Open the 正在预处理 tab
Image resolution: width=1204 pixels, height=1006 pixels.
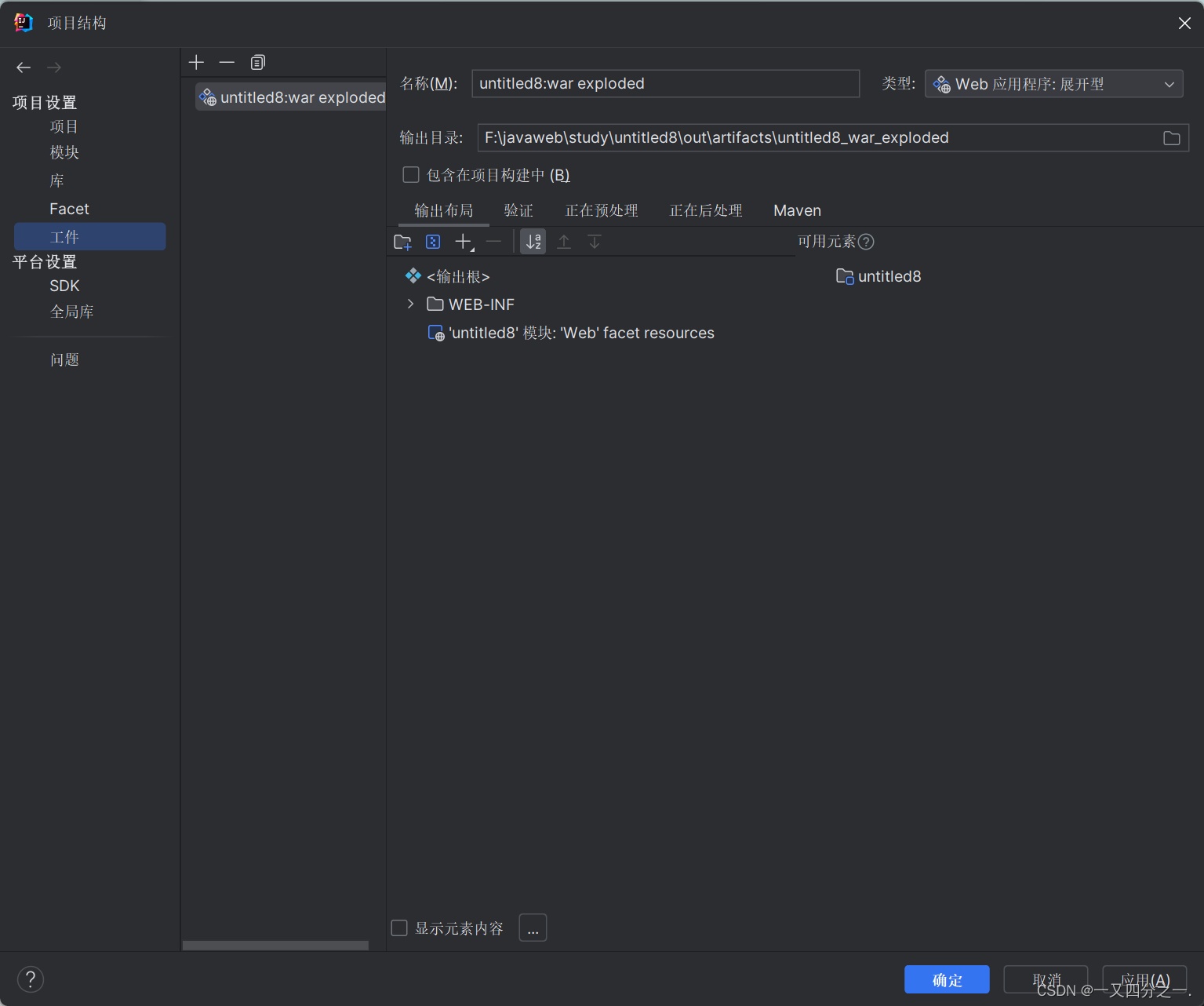[x=602, y=210]
